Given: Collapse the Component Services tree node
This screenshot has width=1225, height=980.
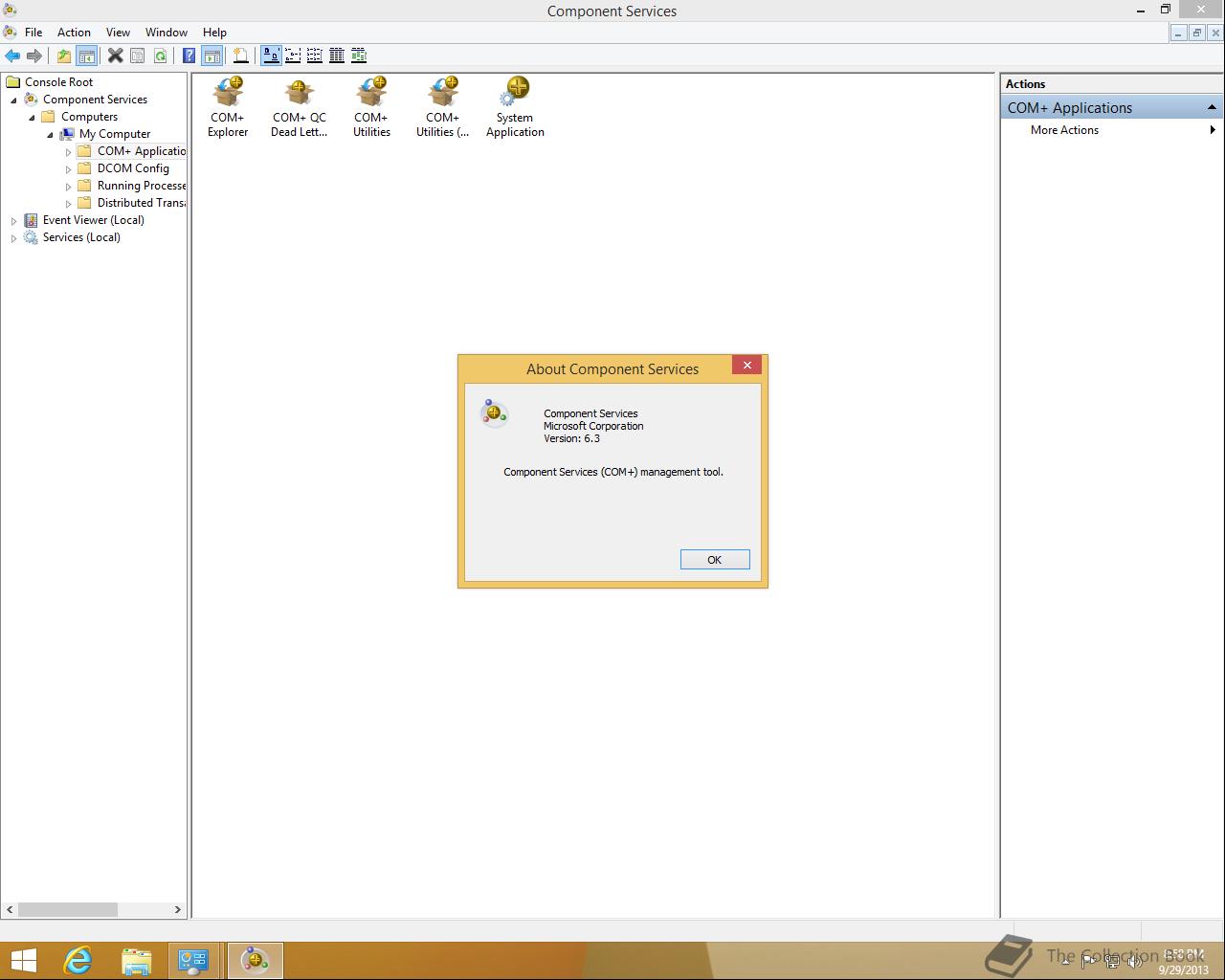Looking at the screenshot, I should pos(13,100).
